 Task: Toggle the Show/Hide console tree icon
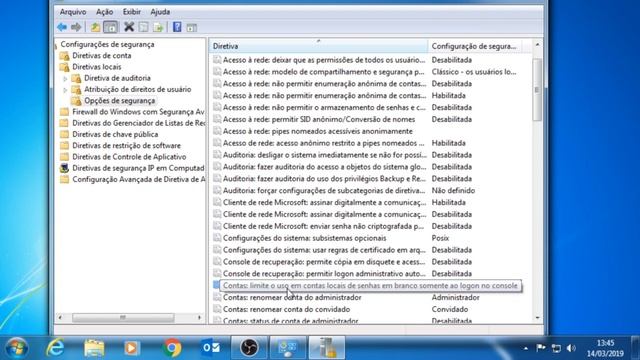(111, 27)
